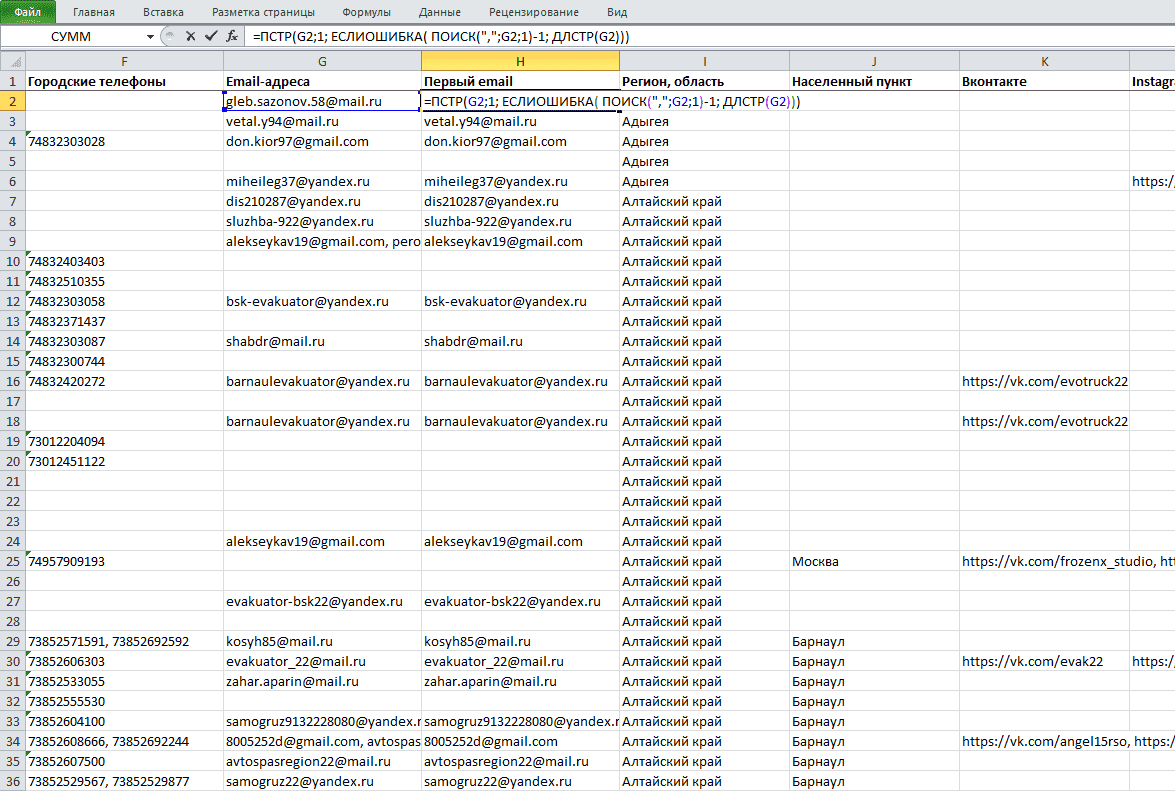Select column F header
The image size is (1175, 791).
pos(124,61)
